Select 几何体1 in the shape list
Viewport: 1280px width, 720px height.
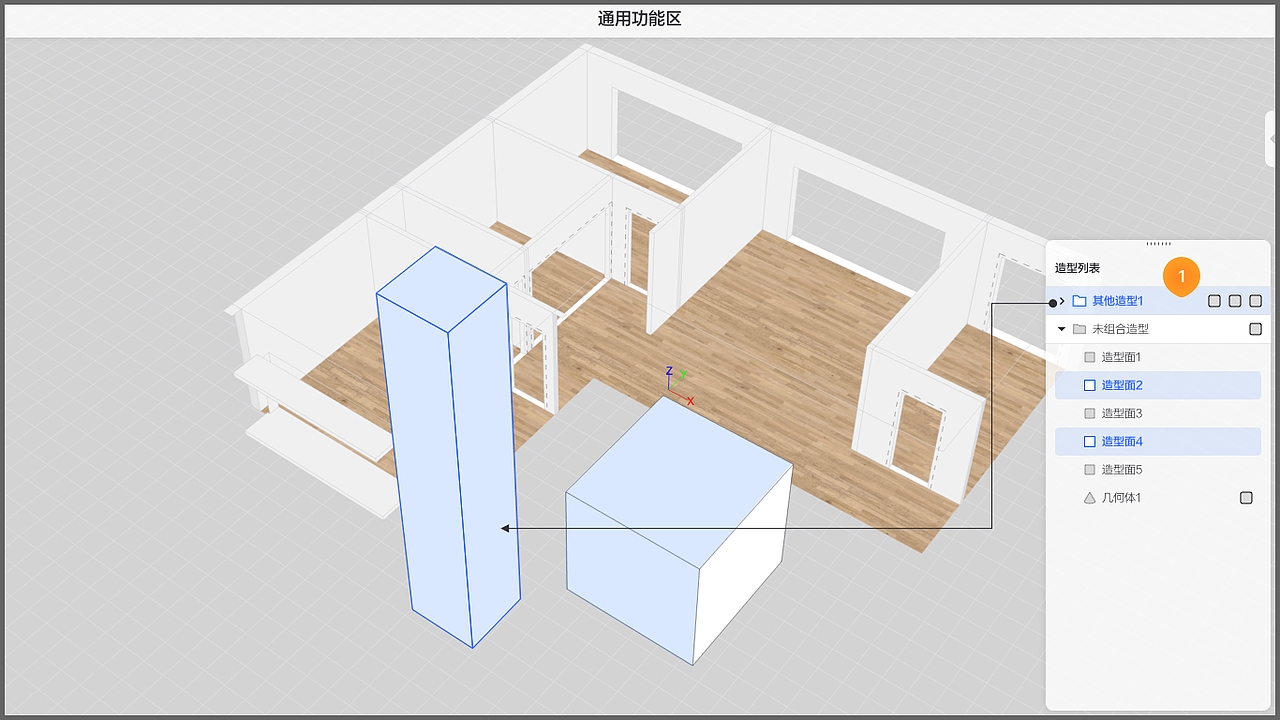[x=1123, y=497]
